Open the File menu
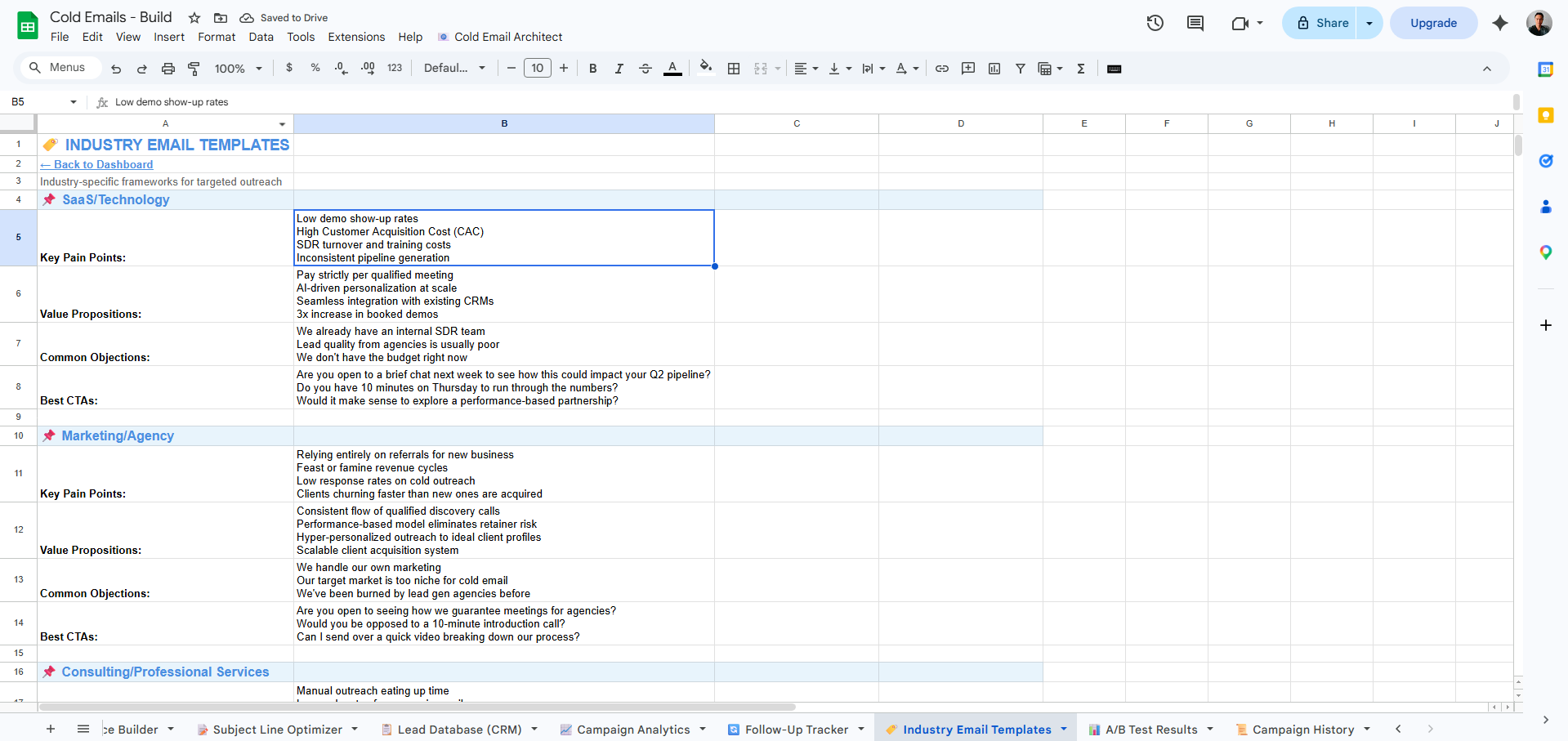 pos(60,37)
